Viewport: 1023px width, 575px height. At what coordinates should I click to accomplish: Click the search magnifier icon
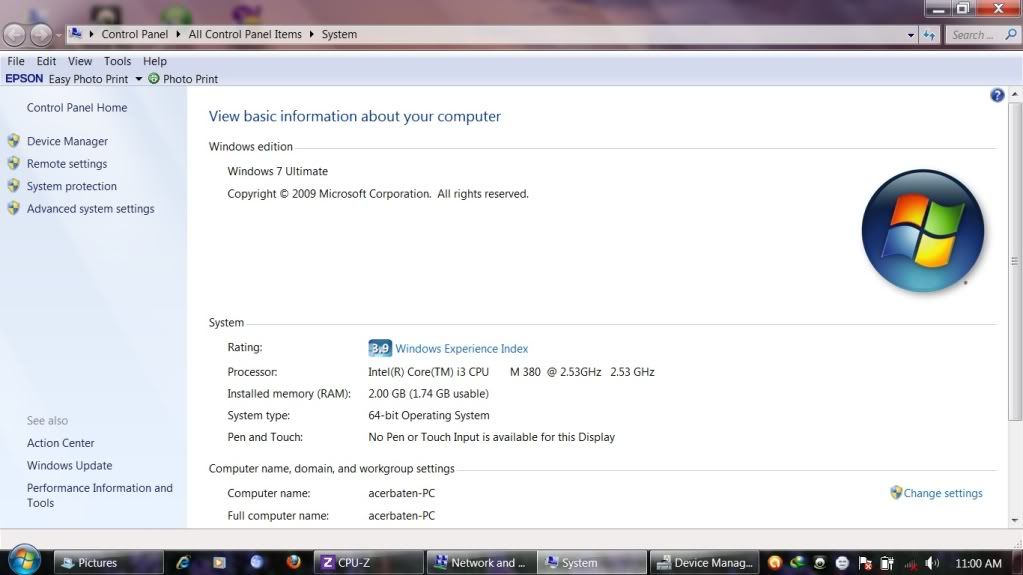pyautogui.click(x=1011, y=35)
